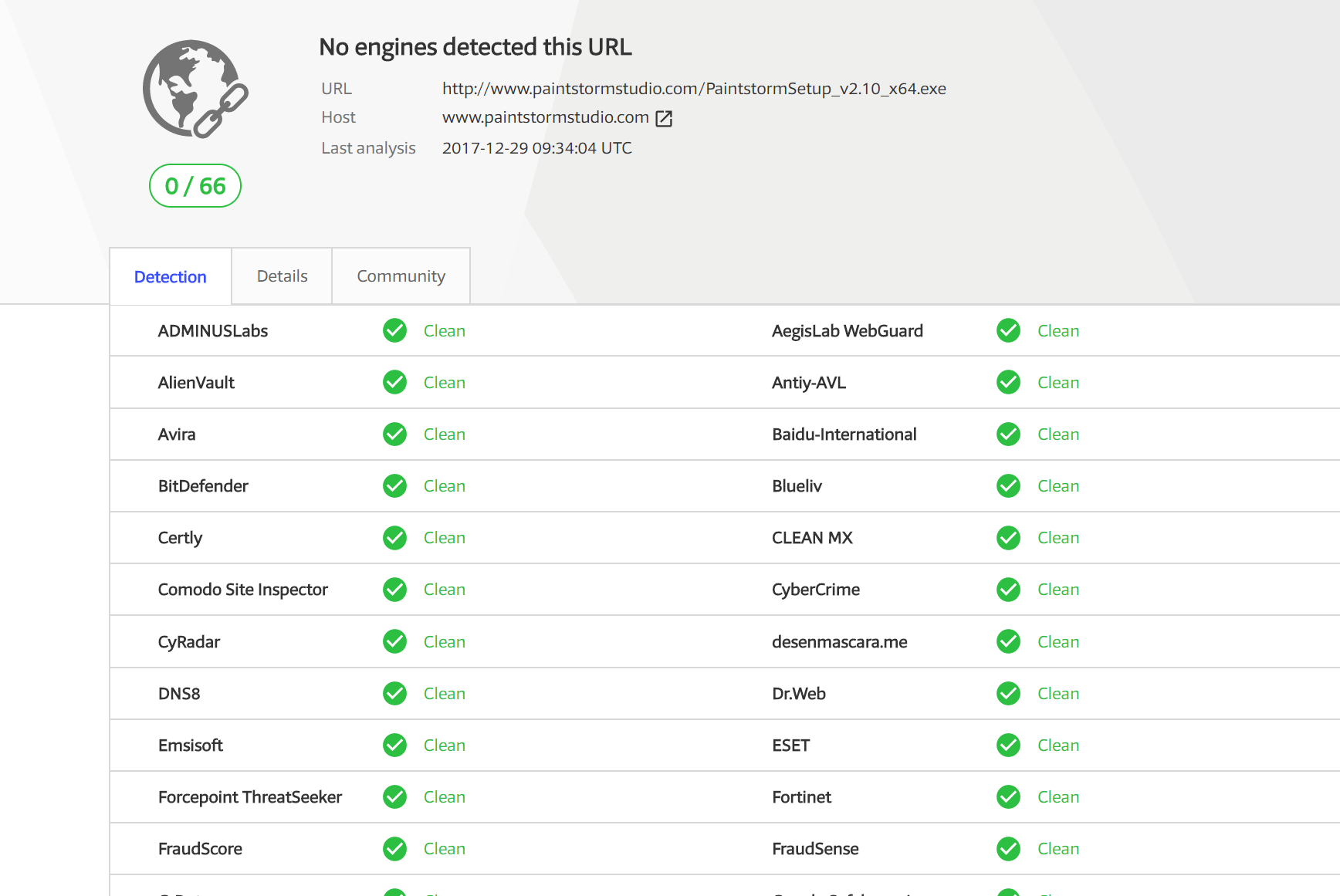The height and width of the screenshot is (896, 1340).
Task: Click the green checkmark for ESET
Action: 1008,745
